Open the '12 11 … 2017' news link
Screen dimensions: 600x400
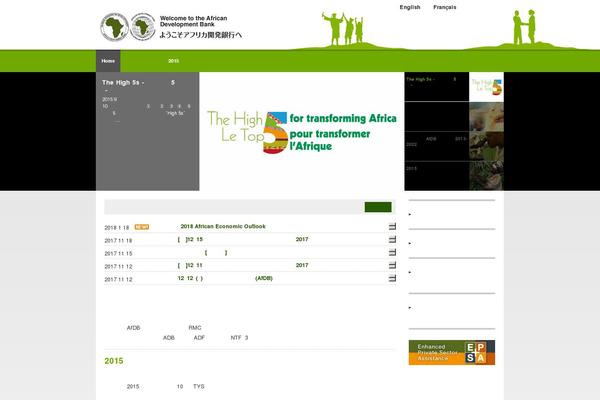click(243, 265)
